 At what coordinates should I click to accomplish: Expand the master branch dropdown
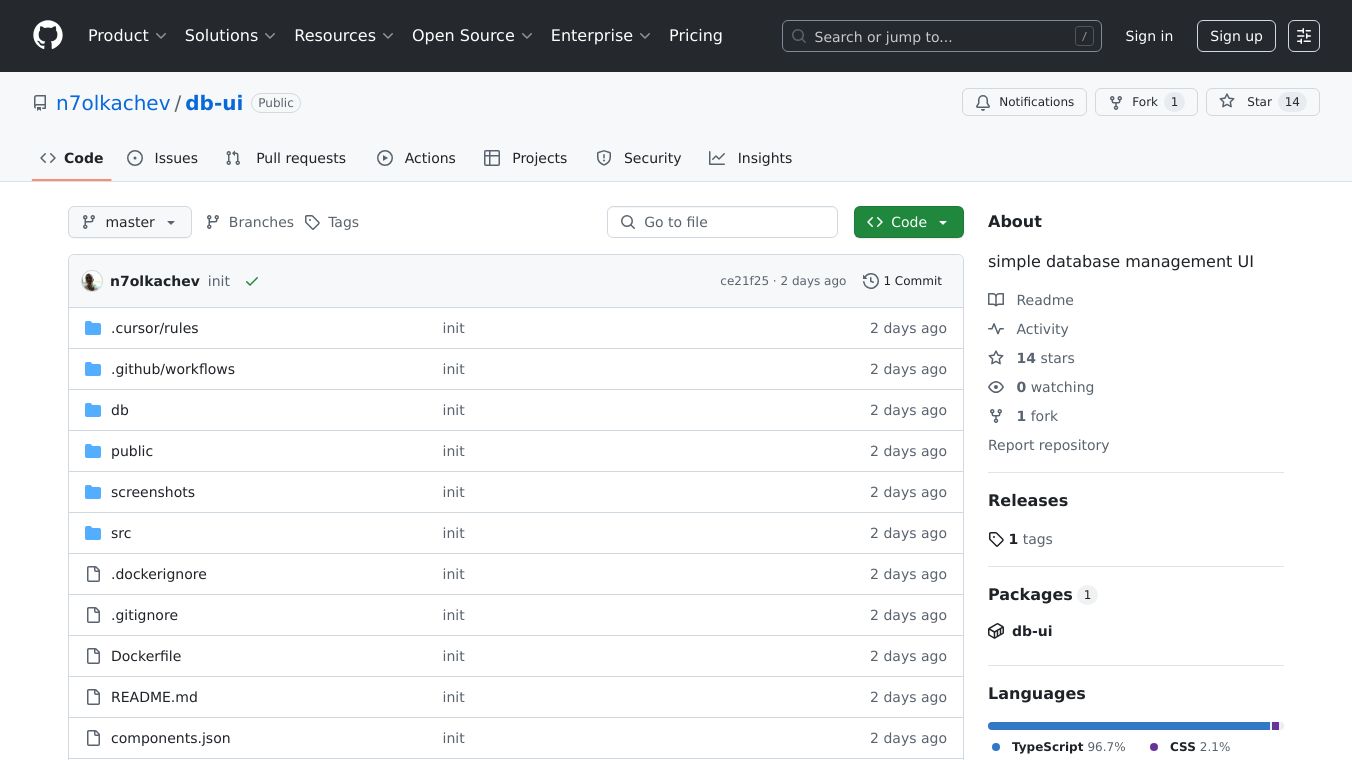click(x=130, y=222)
